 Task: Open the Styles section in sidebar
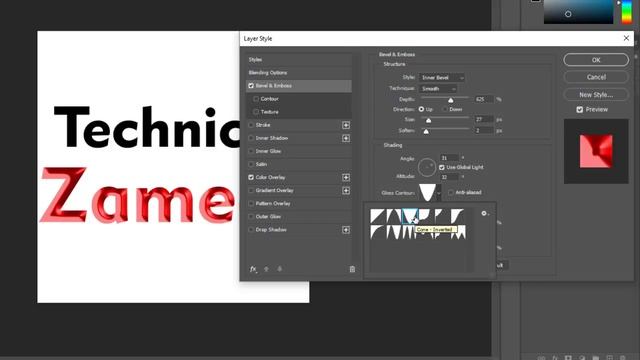coord(299,60)
